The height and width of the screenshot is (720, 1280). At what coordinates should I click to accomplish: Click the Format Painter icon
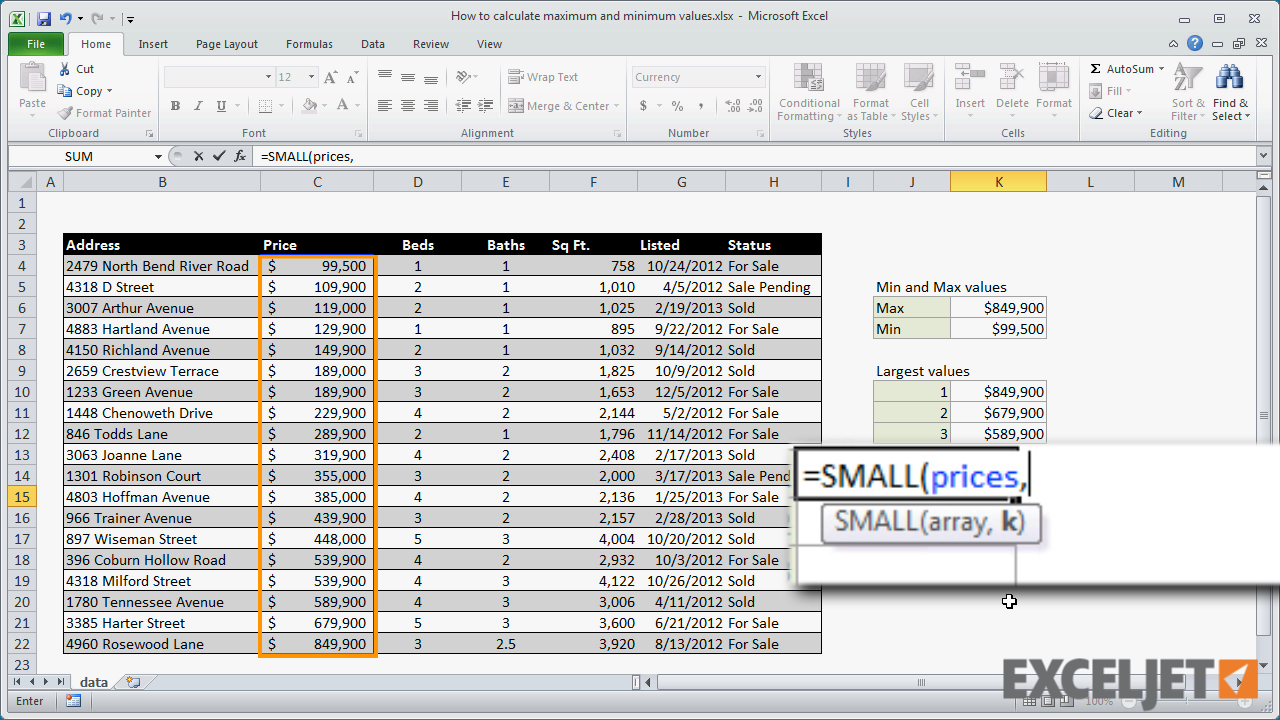click(x=66, y=113)
